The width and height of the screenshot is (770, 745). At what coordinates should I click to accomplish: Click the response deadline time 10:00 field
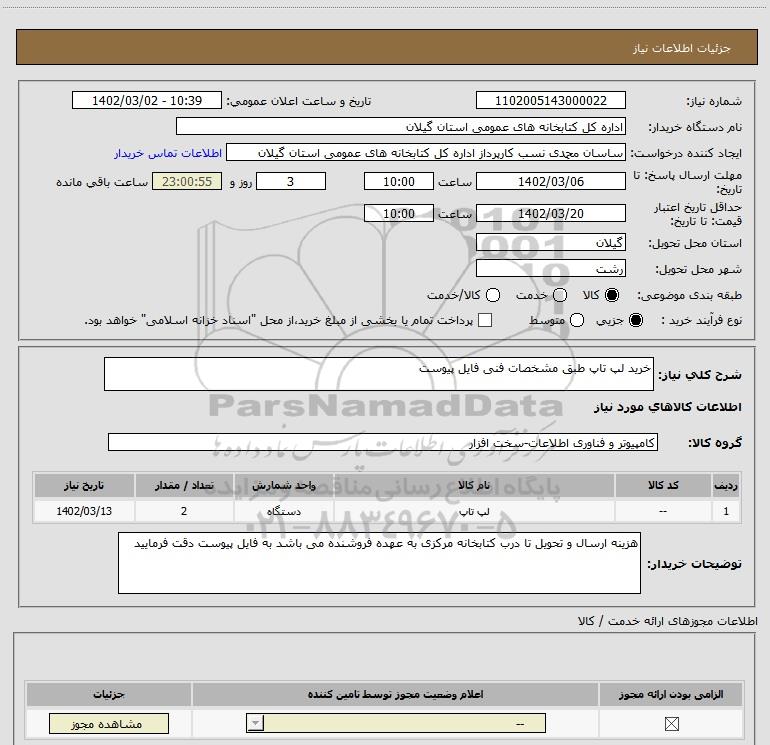click(x=399, y=182)
